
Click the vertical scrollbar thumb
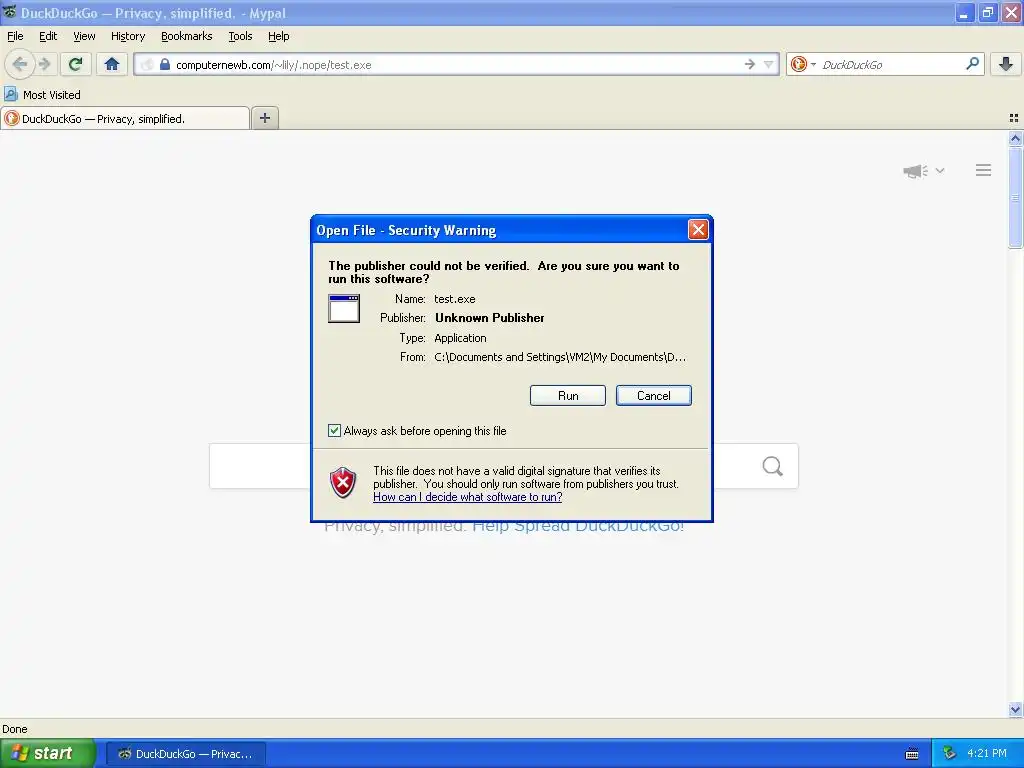[x=1015, y=198]
